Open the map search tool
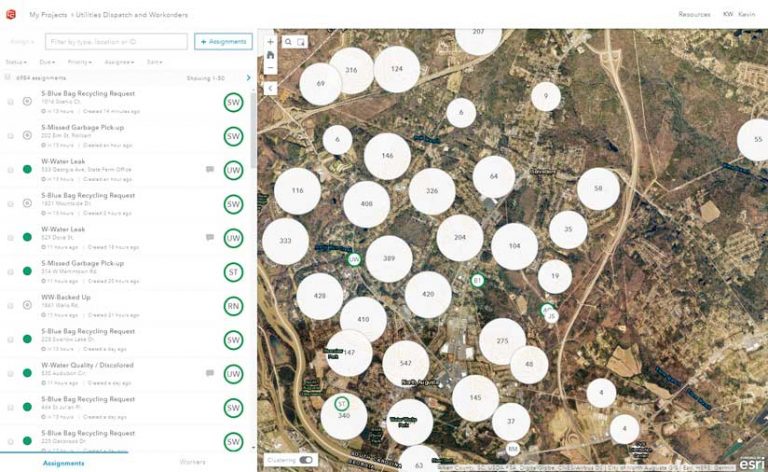 pos(288,42)
